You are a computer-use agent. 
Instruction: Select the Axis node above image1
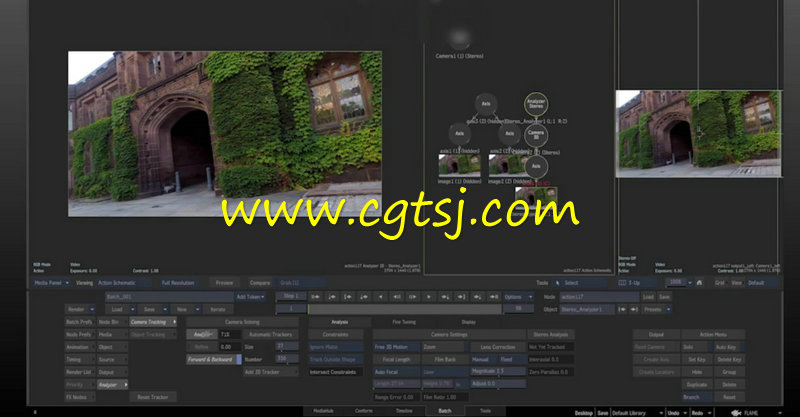[x=459, y=134]
